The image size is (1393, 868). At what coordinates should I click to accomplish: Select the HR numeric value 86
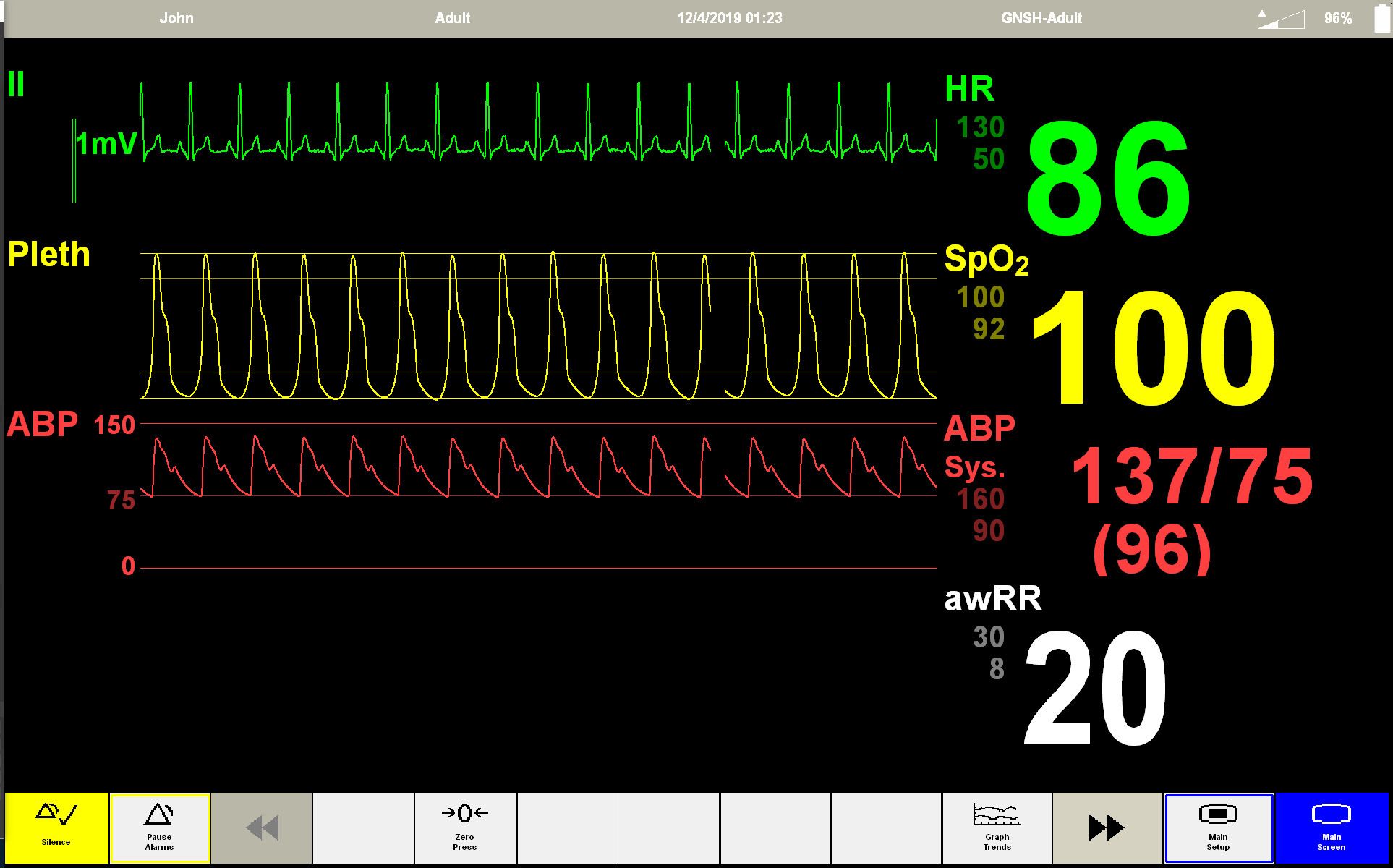(x=1107, y=179)
